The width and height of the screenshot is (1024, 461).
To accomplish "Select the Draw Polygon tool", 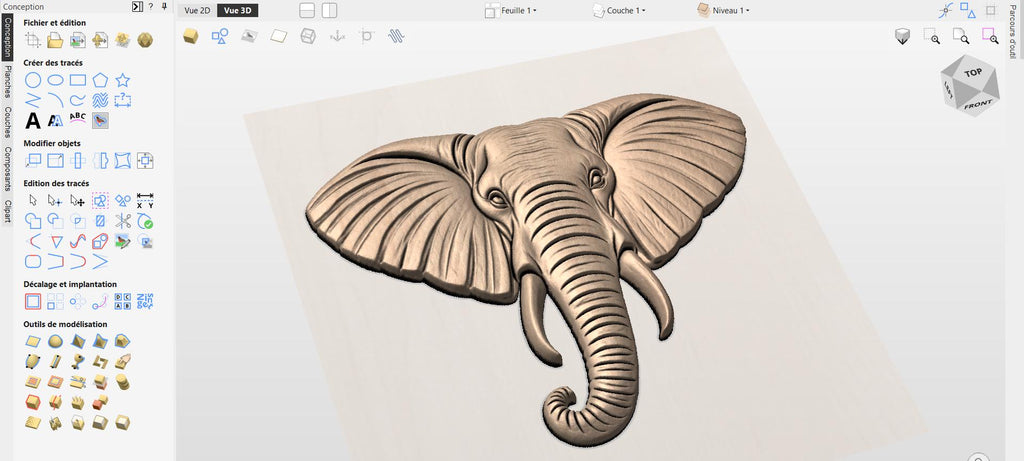I will coord(100,80).
